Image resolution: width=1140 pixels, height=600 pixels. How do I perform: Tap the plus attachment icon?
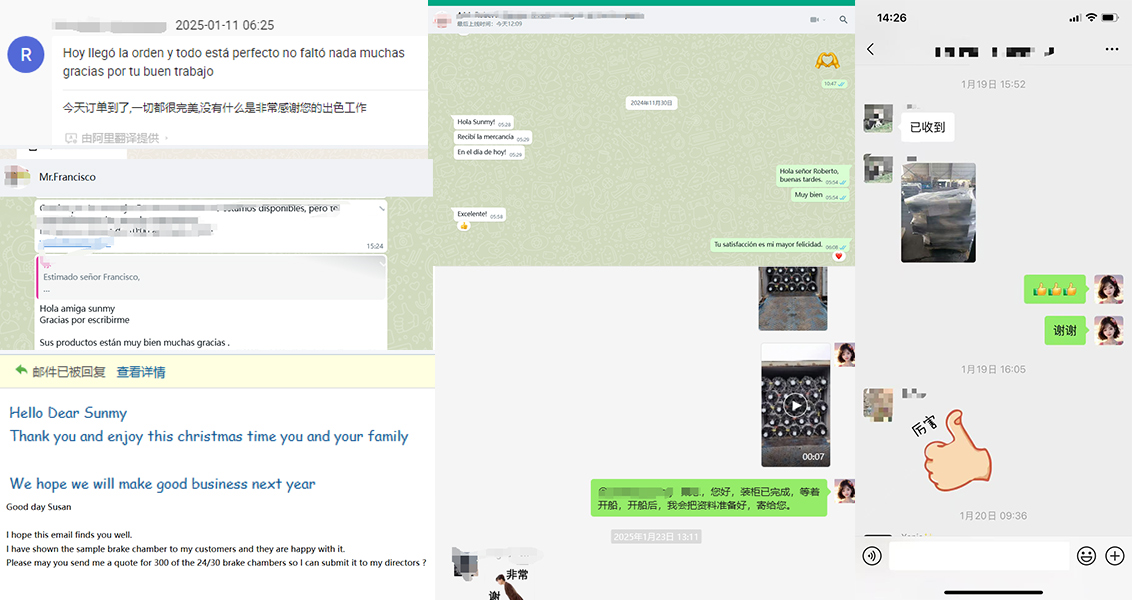click(1114, 556)
